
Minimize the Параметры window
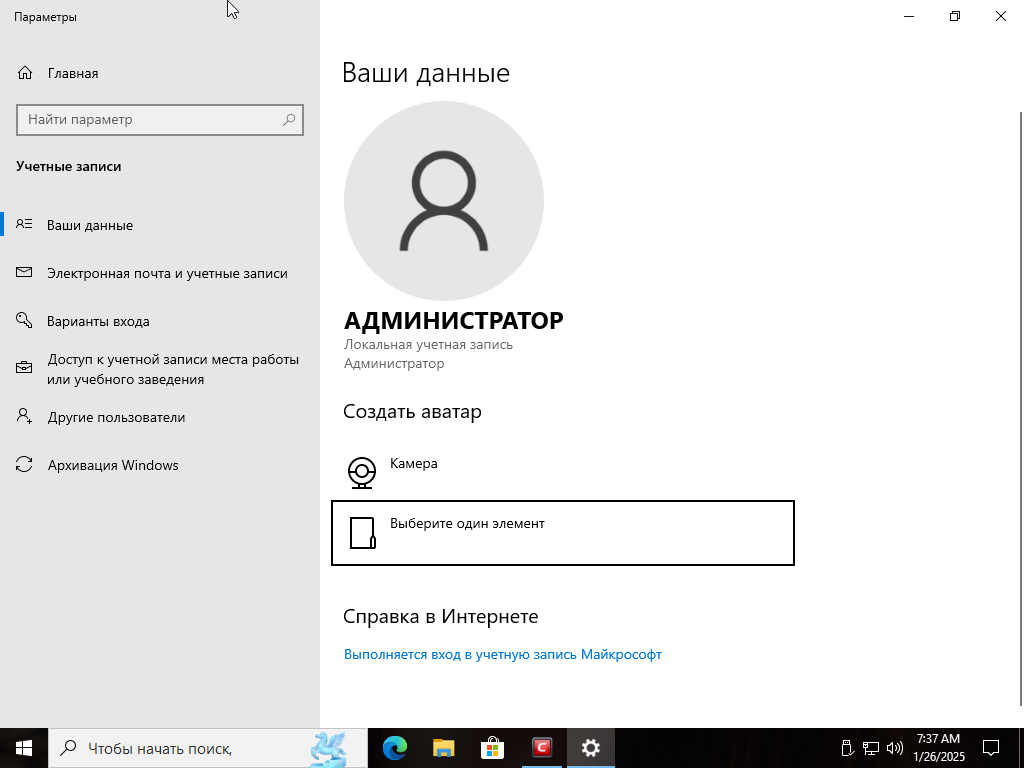point(909,16)
